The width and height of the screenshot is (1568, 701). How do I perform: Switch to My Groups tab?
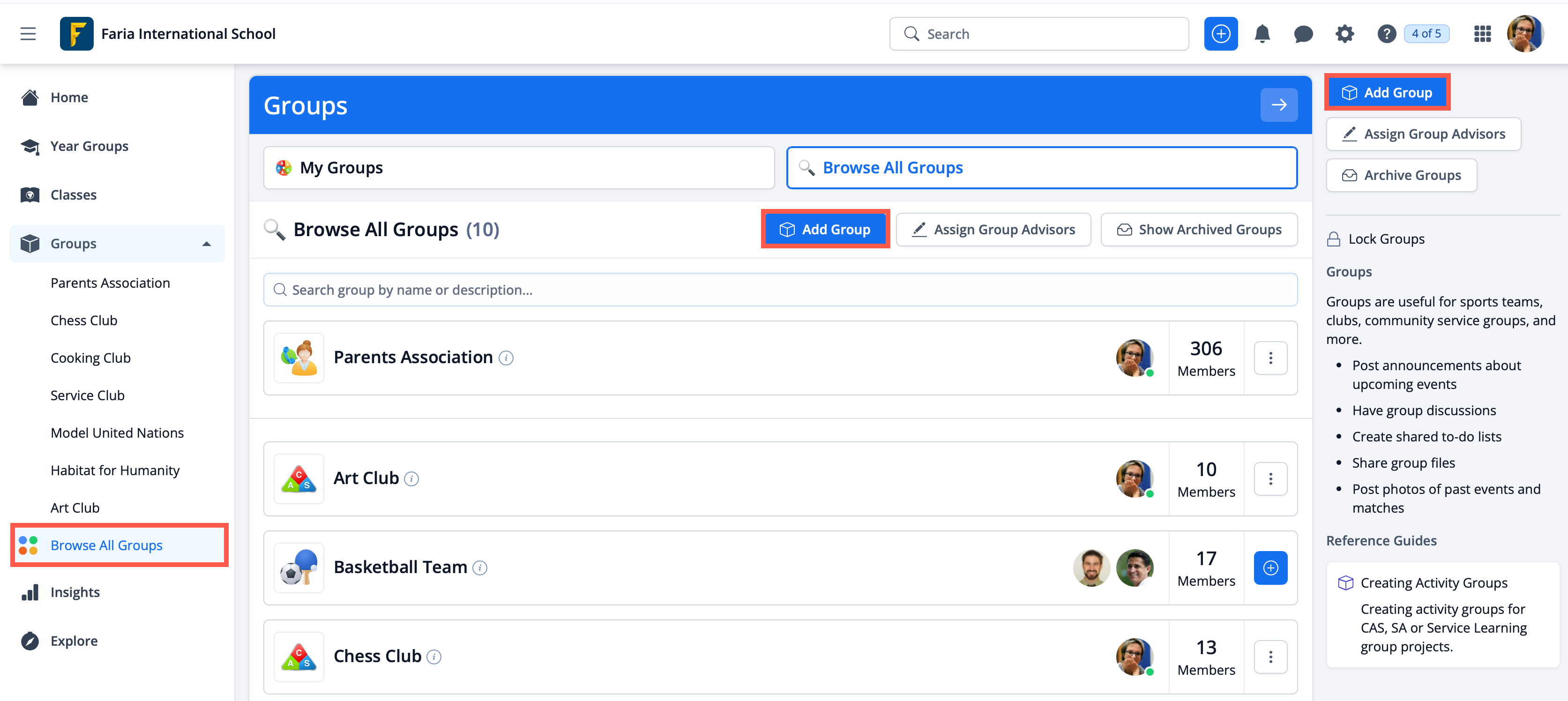tap(519, 168)
